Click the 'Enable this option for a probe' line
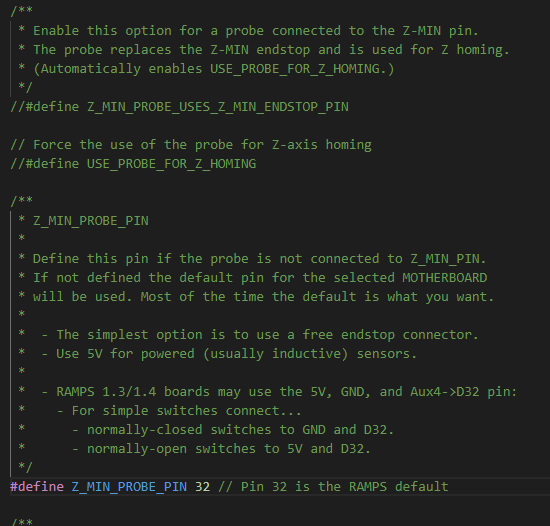 (x=248, y=31)
